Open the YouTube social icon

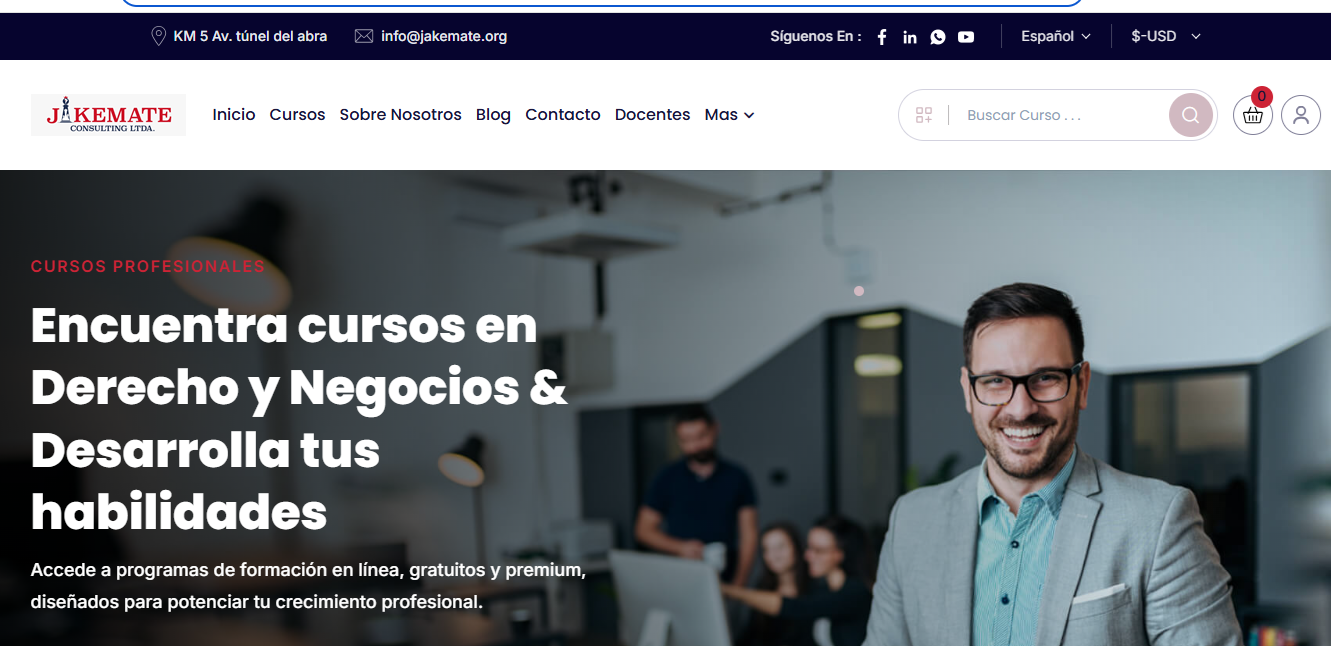966,37
